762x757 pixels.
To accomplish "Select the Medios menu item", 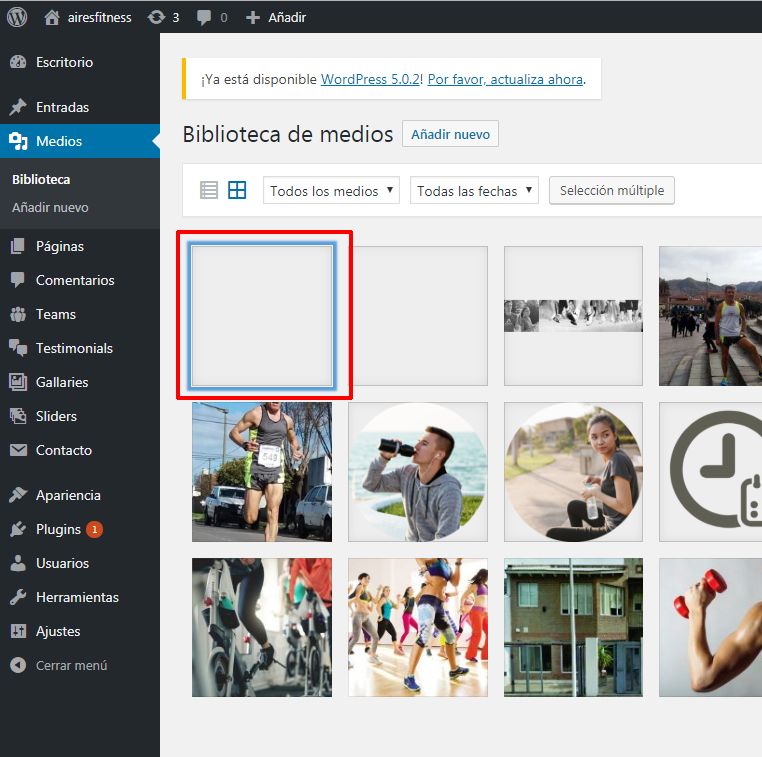I will click(x=80, y=141).
